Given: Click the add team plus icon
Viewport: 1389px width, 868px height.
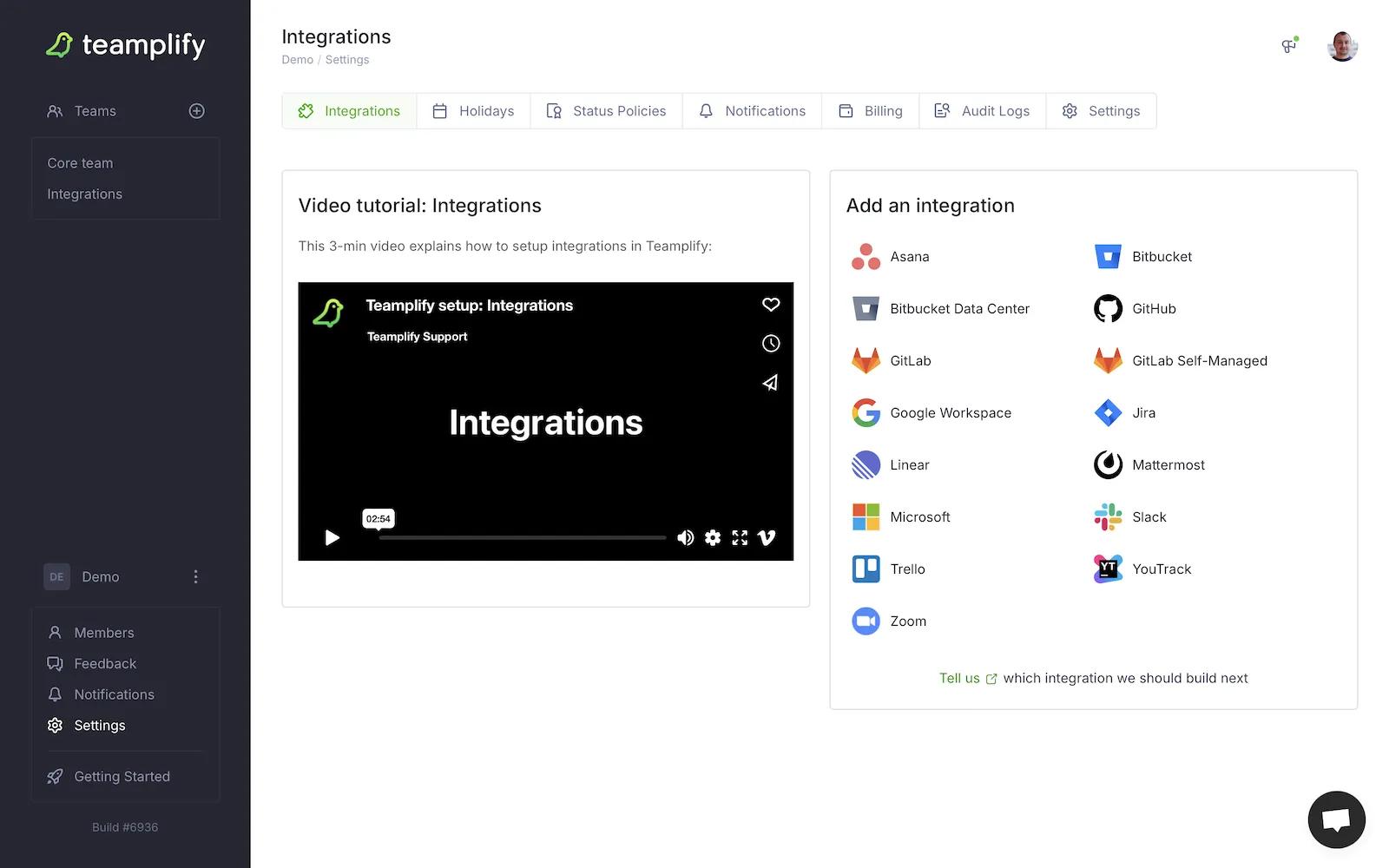Looking at the screenshot, I should (197, 111).
